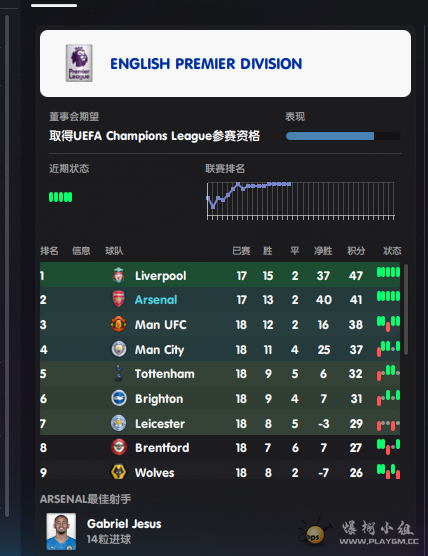Screen dimensions: 428x556
Task: Click Man City club crest
Action: 118,349
